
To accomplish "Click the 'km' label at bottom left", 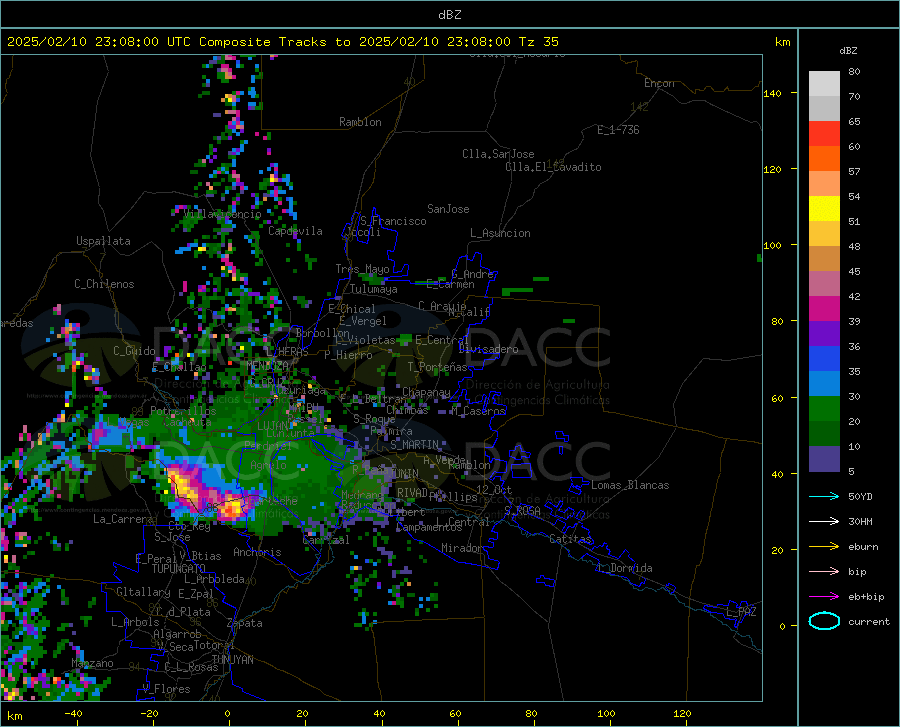I will [14, 716].
